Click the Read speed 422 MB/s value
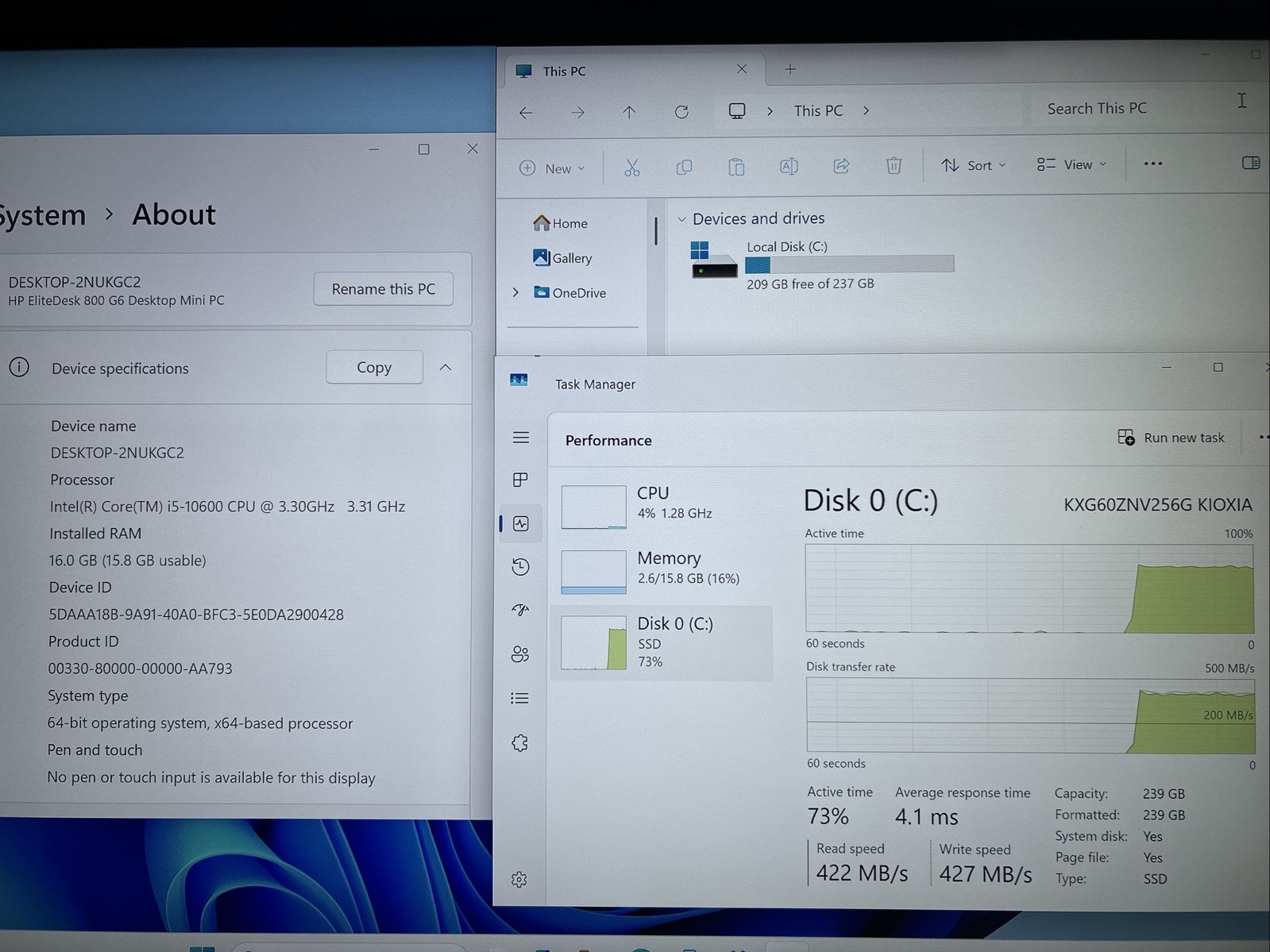Screen dimensions: 1270x952 coord(862,873)
